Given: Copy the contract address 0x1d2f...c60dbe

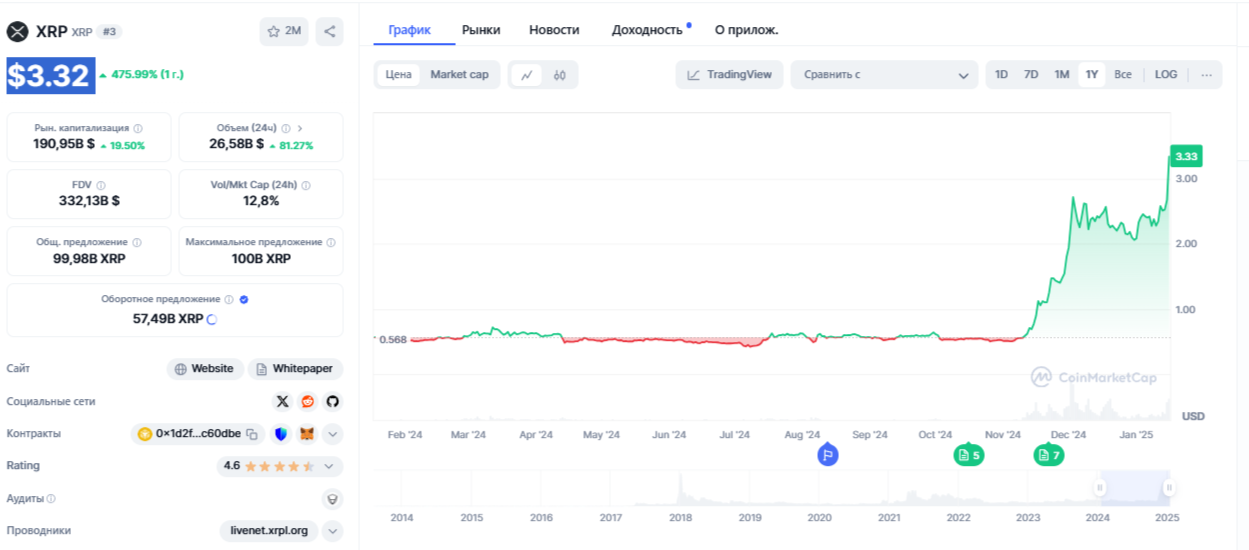Looking at the screenshot, I should pyautogui.click(x=252, y=434).
